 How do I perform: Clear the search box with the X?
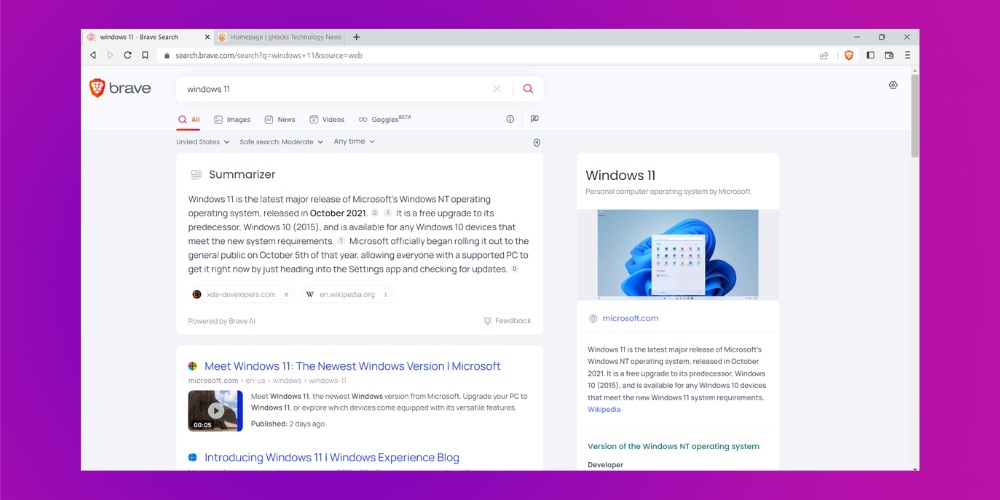[x=497, y=89]
